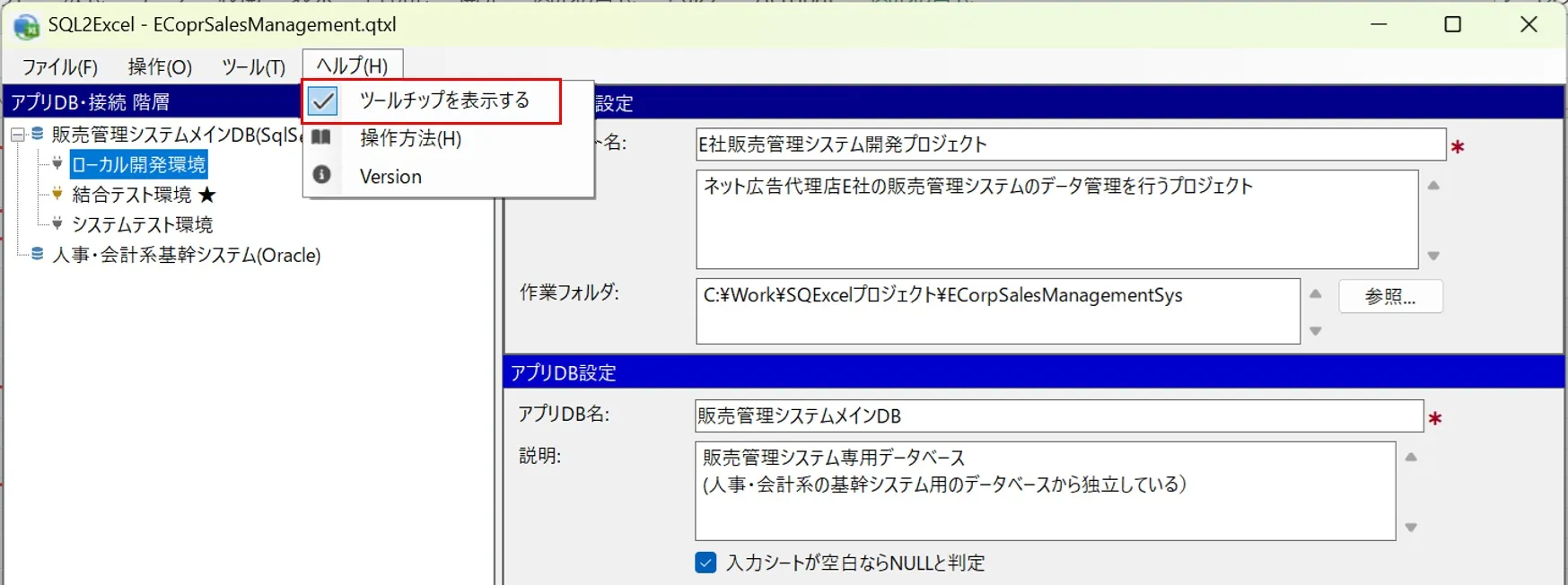Click the down arrow of the アプリDB 説明 scroll
Image resolution: width=1568 pixels, height=585 pixels.
pyautogui.click(x=1411, y=528)
